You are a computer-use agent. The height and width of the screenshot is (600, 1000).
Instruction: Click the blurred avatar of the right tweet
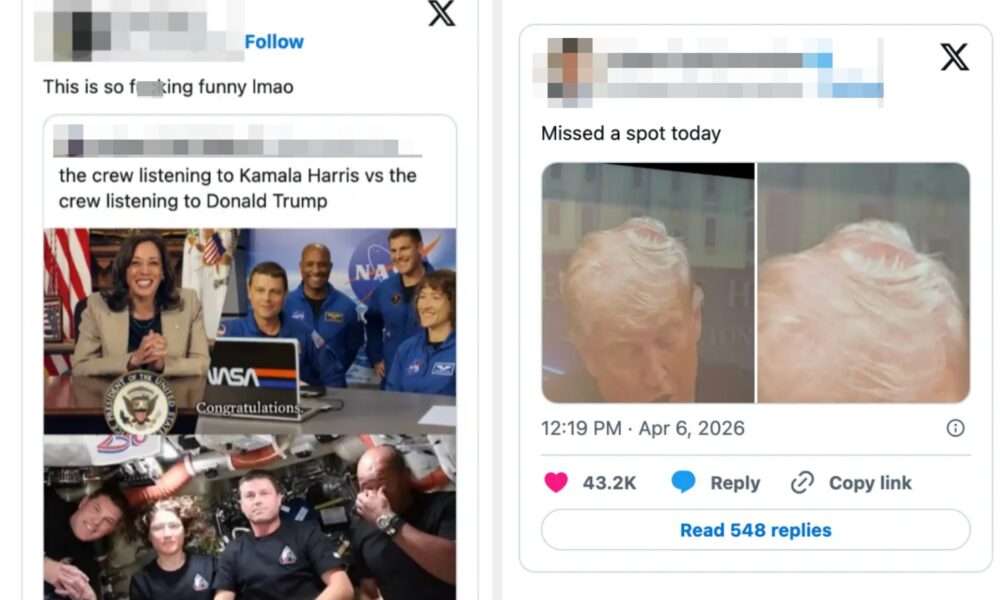[x=570, y=72]
